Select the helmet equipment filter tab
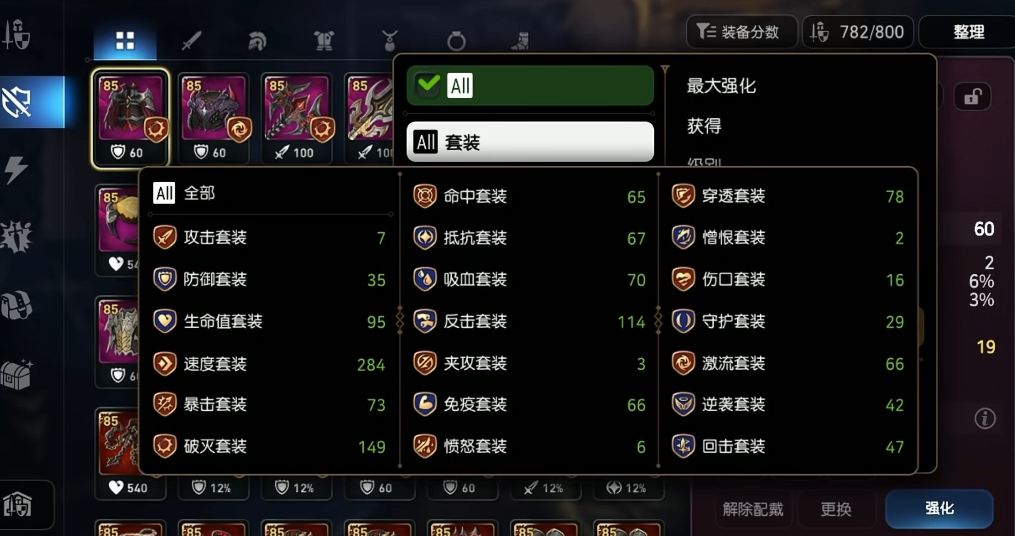This screenshot has width=1015, height=536. pos(257,41)
